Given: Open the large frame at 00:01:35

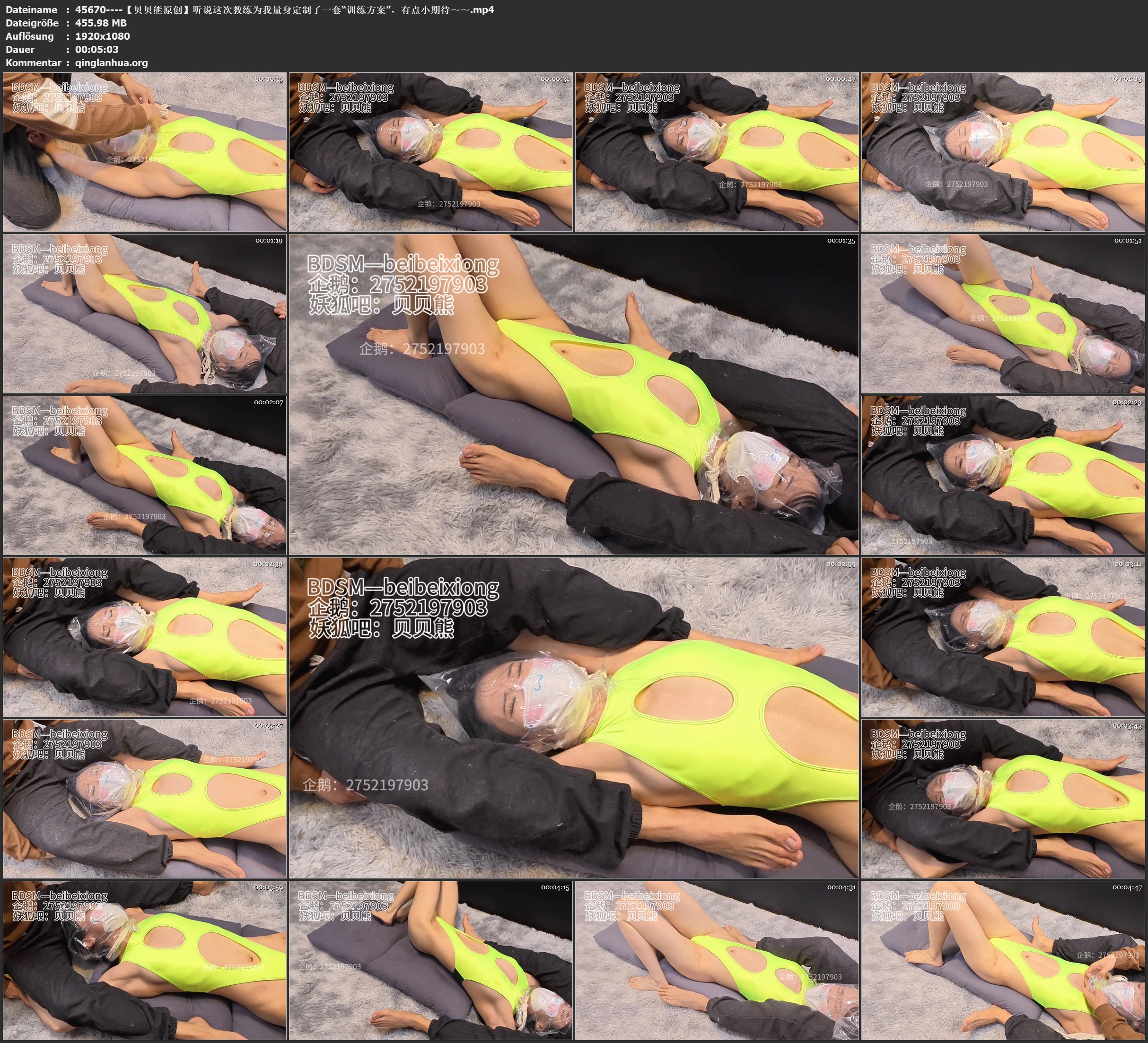Looking at the screenshot, I should (x=573, y=394).
